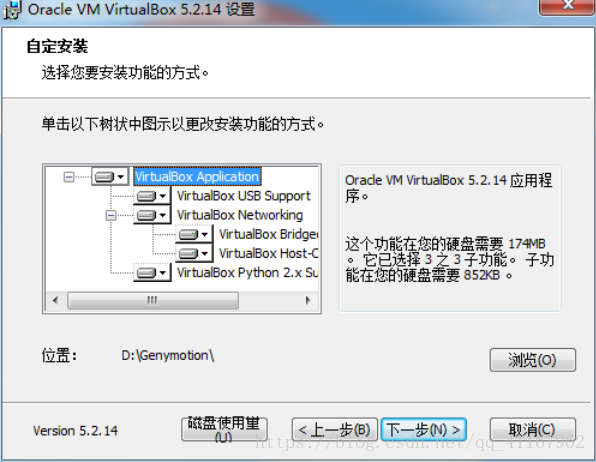Select the VirtualBox USB Support tree item
Viewport: 596px width, 462px height.
[x=244, y=196]
